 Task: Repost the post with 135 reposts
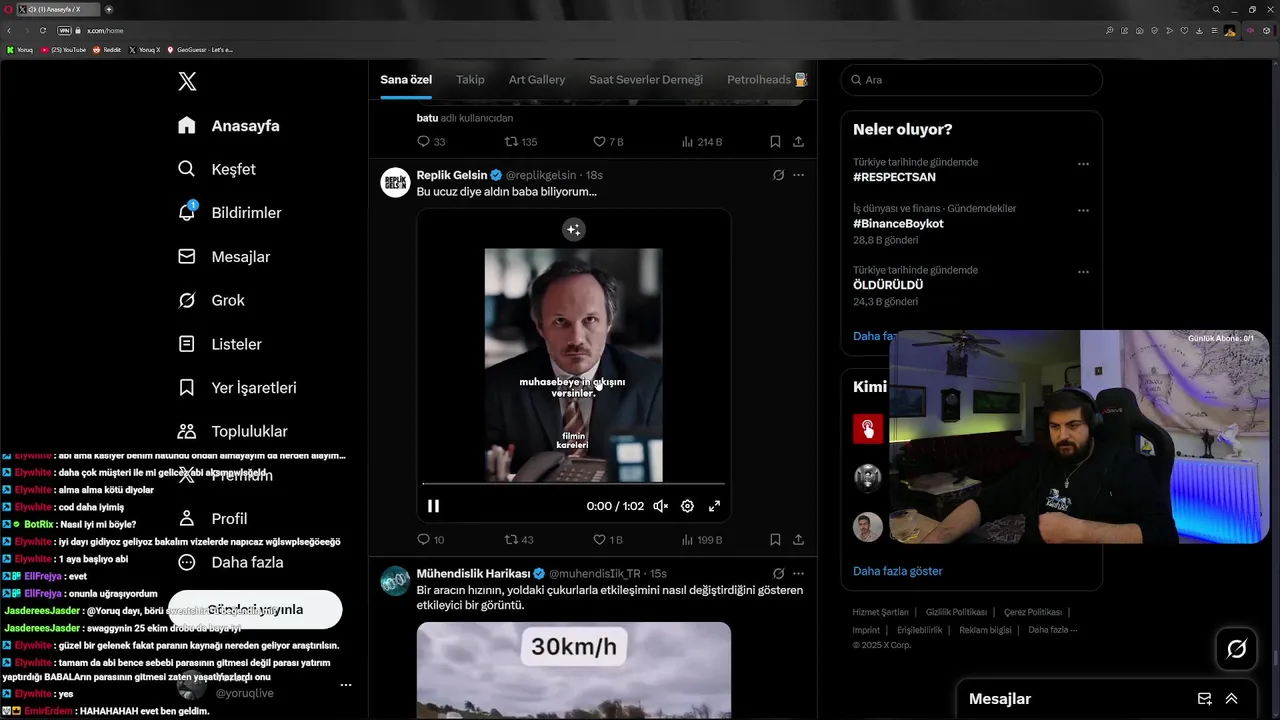[521, 142]
